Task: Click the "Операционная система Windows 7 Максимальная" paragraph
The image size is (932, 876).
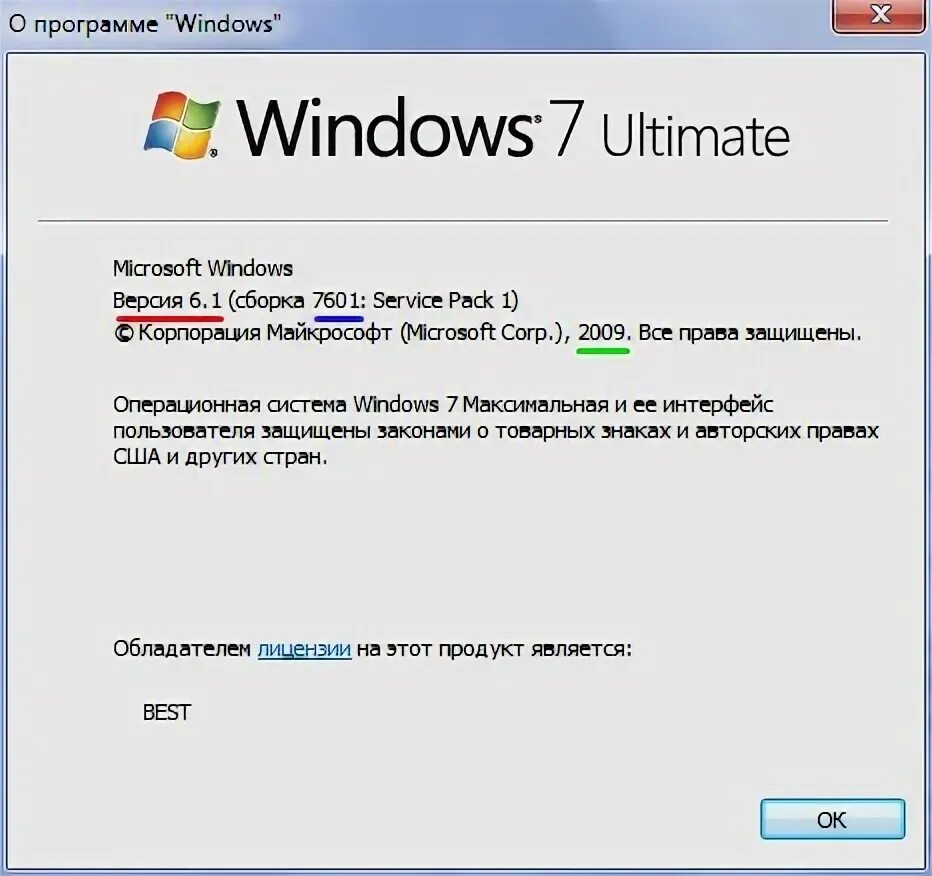Action: (x=496, y=430)
